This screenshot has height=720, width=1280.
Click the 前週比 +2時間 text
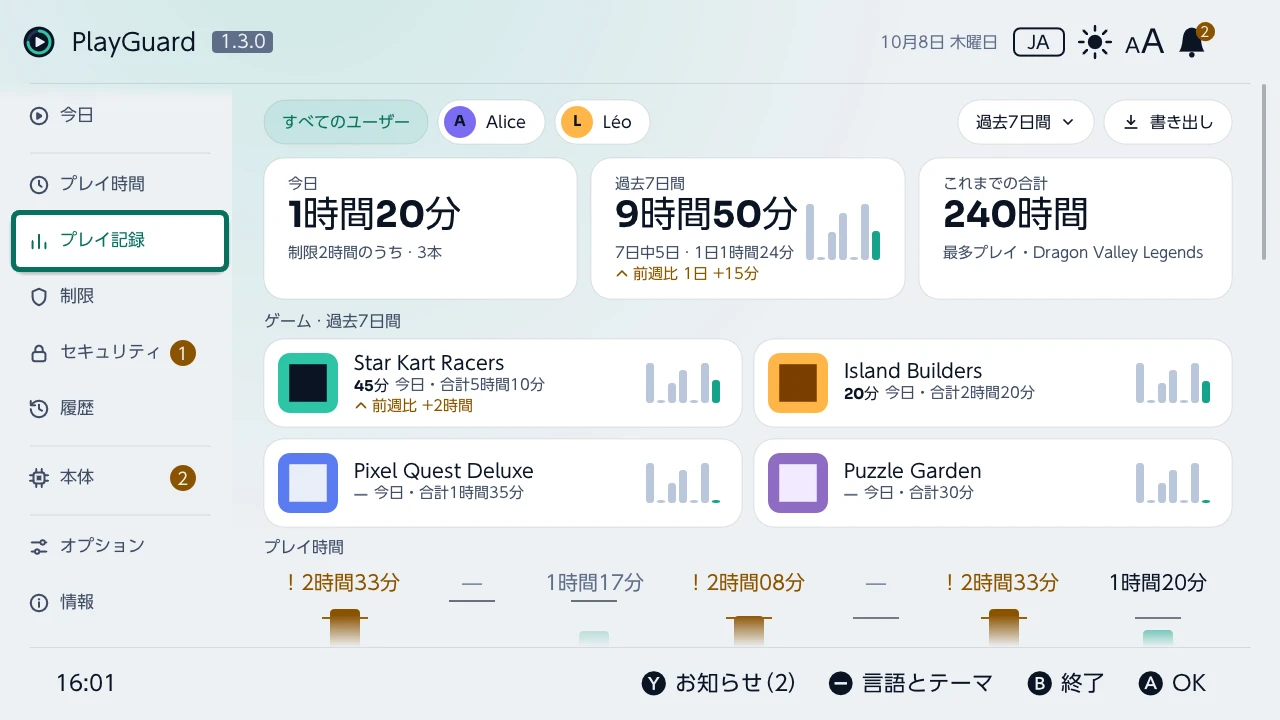[x=413, y=405]
